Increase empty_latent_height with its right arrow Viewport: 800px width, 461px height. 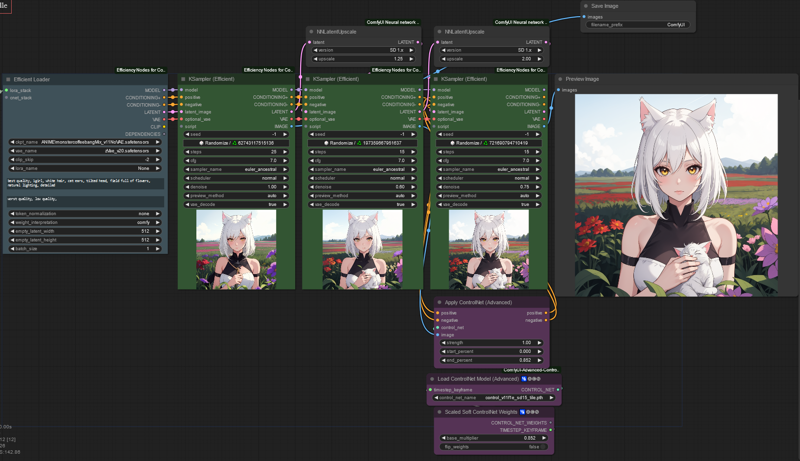click(158, 240)
